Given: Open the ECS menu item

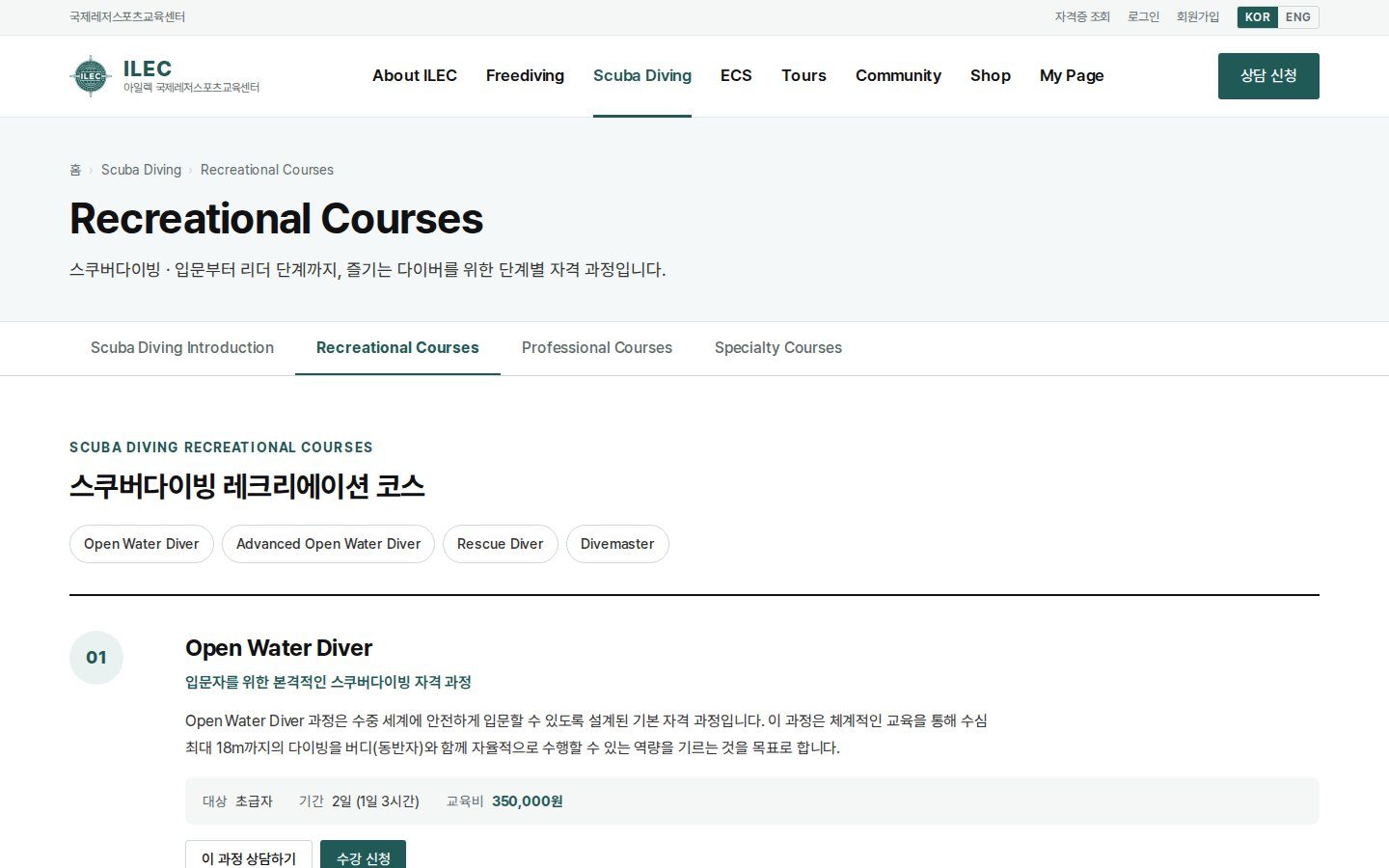Looking at the screenshot, I should point(736,75).
